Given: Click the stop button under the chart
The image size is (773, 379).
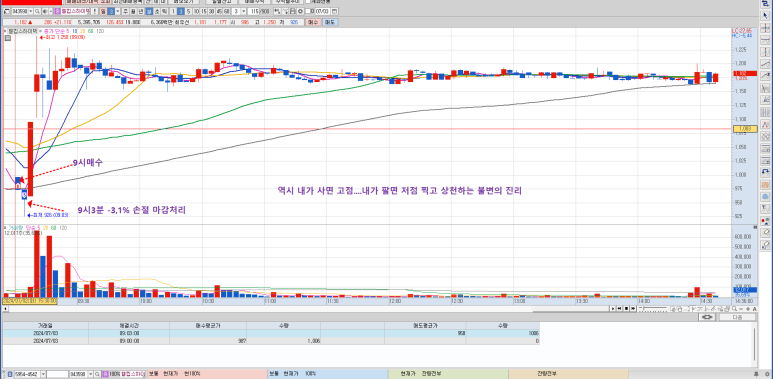Looking at the screenshot, I should [x=626, y=309].
